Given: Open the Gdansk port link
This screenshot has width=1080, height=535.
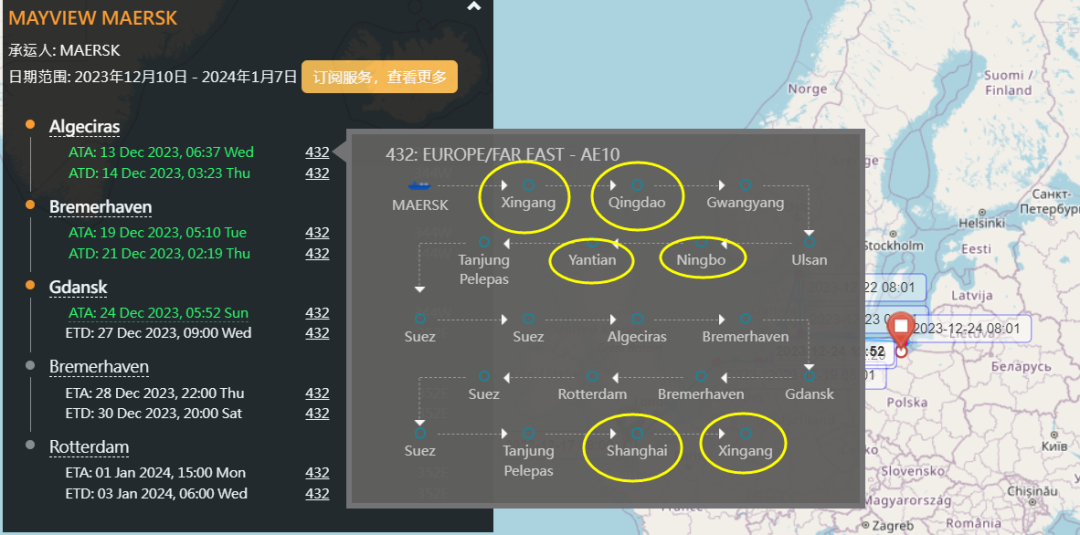Looking at the screenshot, I should point(78,287).
